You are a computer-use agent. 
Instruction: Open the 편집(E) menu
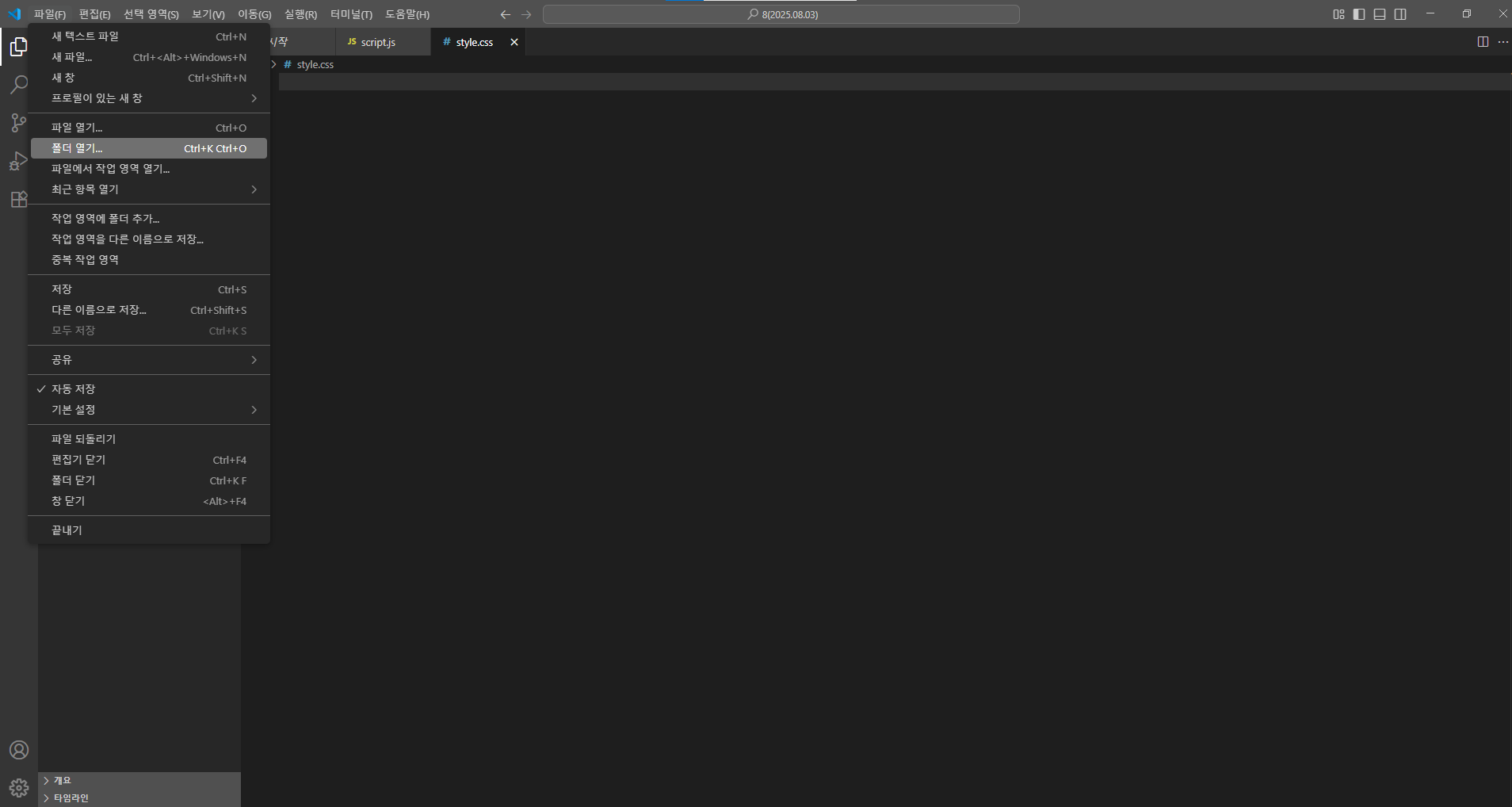coord(94,14)
